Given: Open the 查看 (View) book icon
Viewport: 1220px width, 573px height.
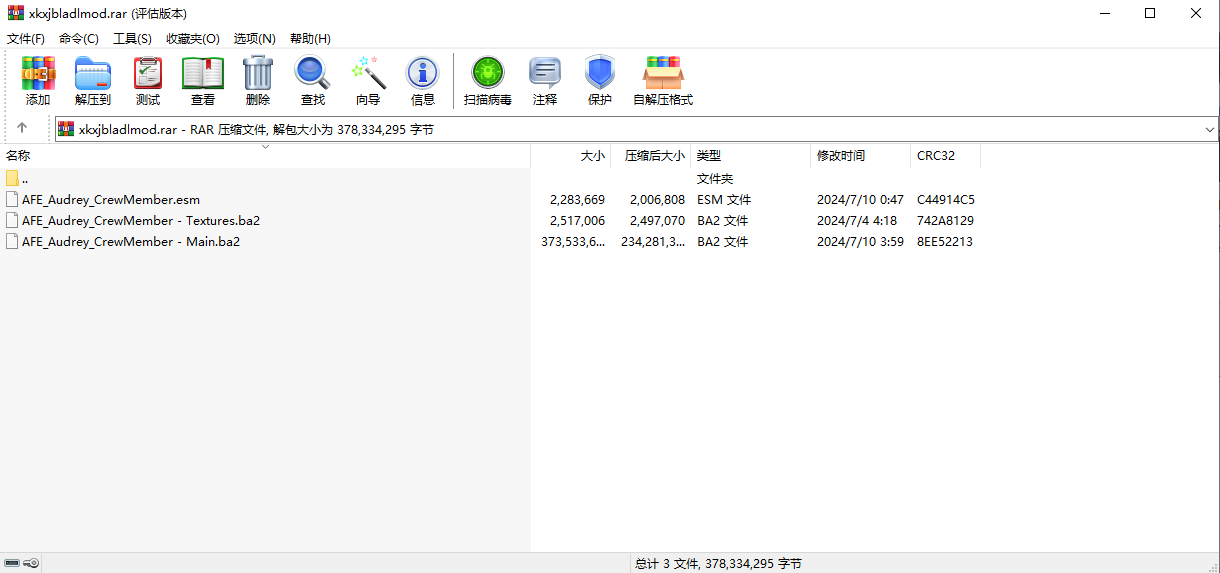Looking at the screenshot, I should point(203,73).
